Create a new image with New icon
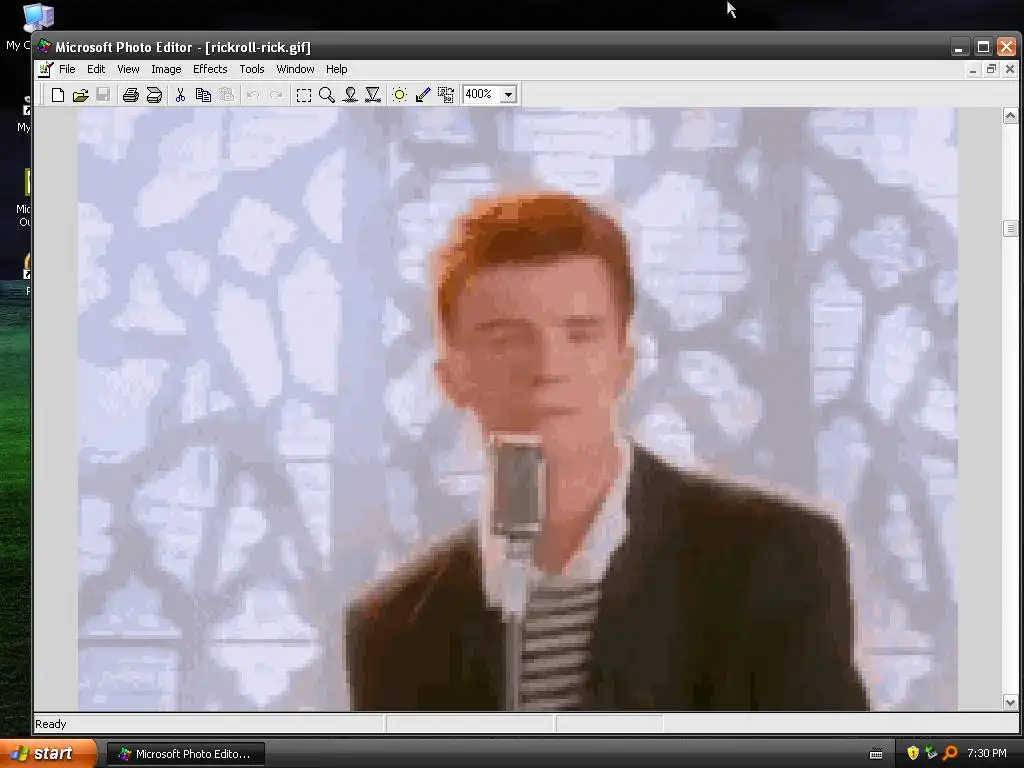Viewport: 1024px width, 768px height. point(57,95)
